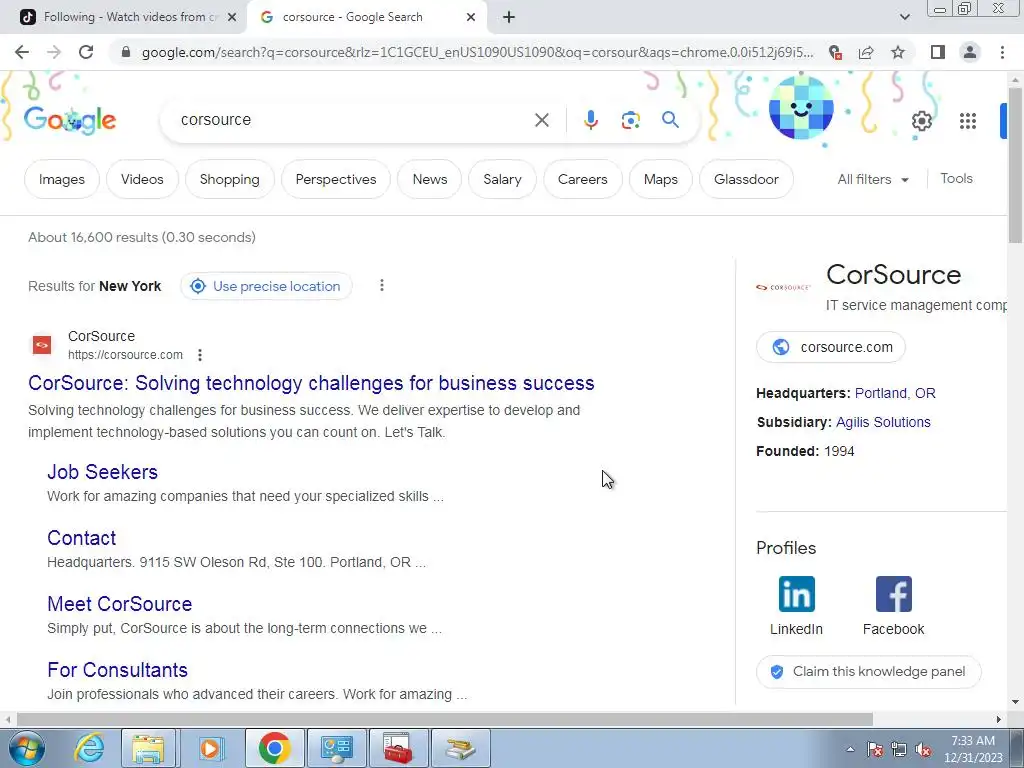Switch to the TikTok Following tab

click(123, 17)
